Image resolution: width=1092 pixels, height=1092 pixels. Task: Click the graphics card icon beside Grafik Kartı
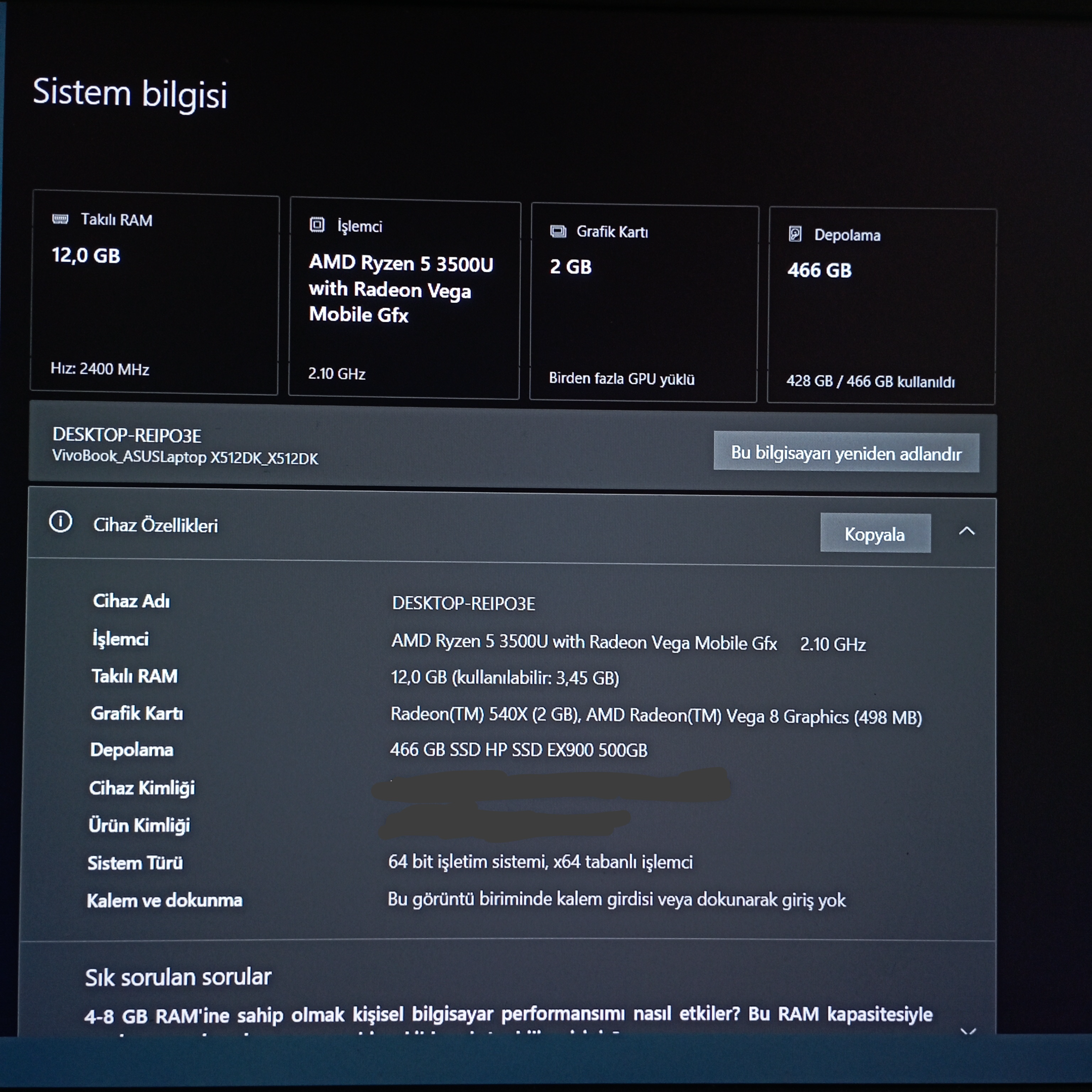pos(558,231)
